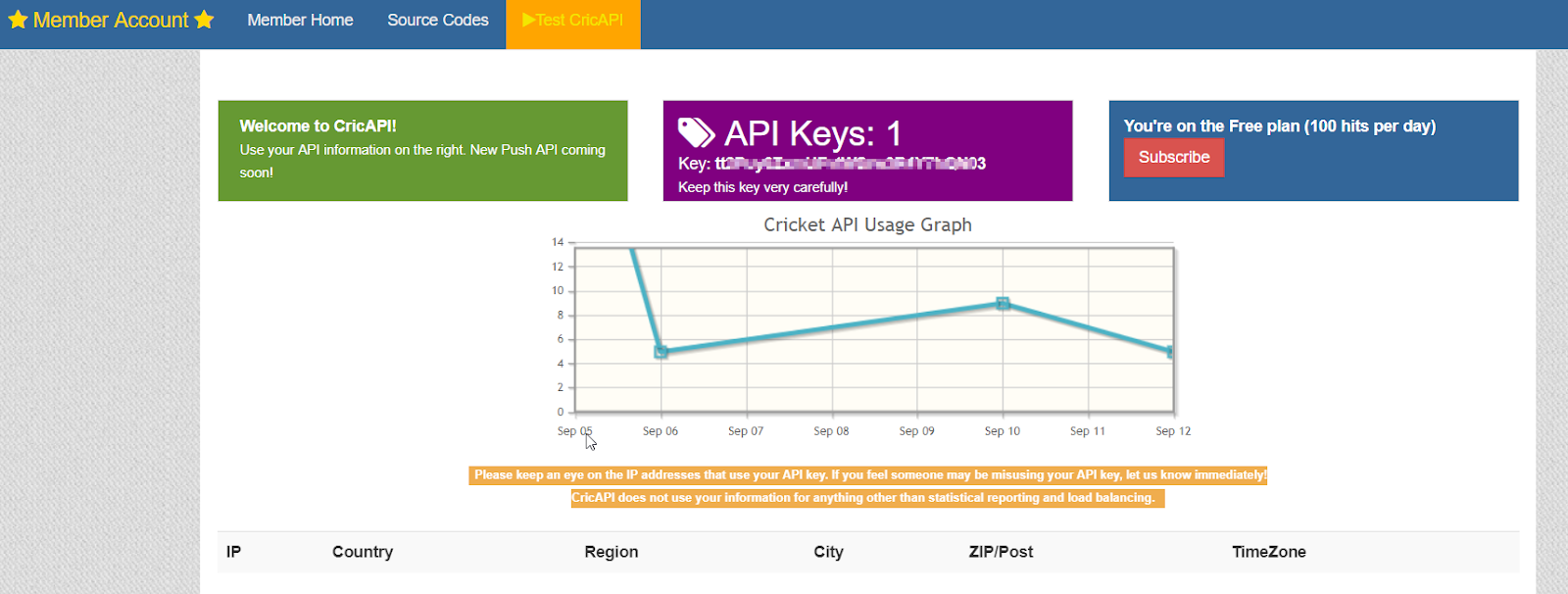Click the TimeZone column header
The image size is (1568, 594).
[1269, 552]
